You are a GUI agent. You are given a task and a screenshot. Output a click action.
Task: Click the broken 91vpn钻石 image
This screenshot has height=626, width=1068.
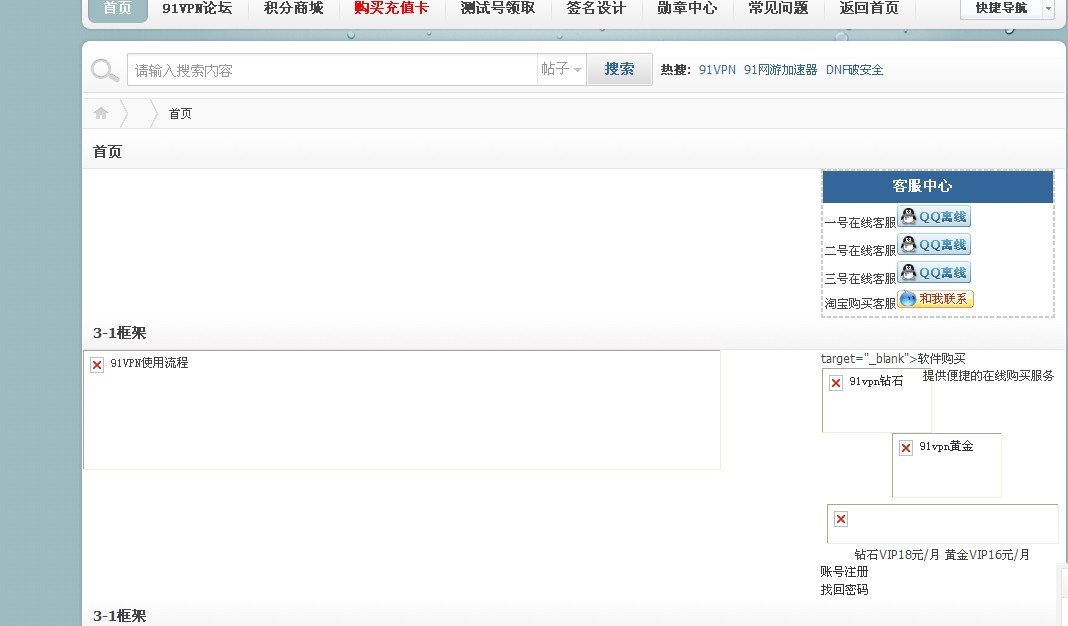(x=877, y=401)
